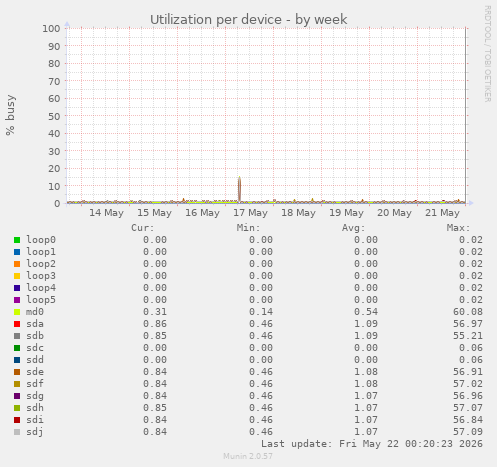Click the '17 May' x-axis date label

click(250, 213)
